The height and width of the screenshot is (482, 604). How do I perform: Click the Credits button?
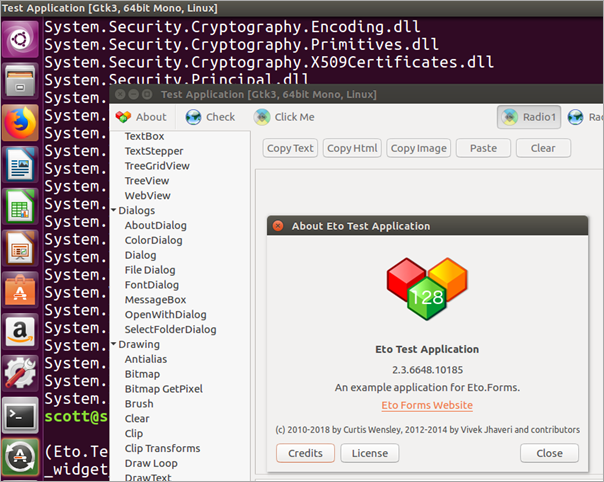(x=305, y=453)
